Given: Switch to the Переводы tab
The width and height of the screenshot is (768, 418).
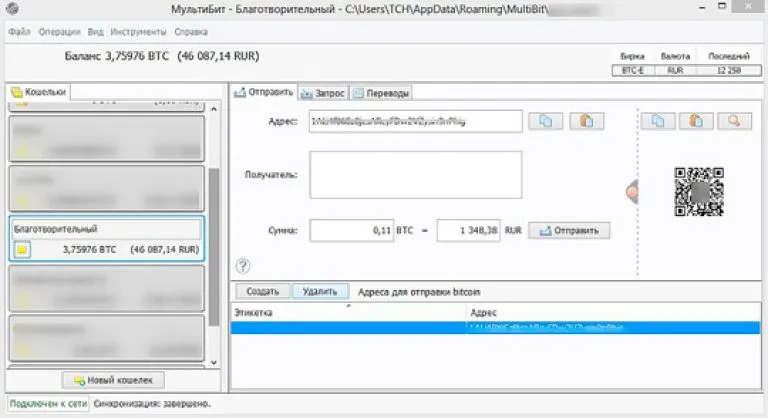Looking at the screenshot, I should click(x=381, y=93).
